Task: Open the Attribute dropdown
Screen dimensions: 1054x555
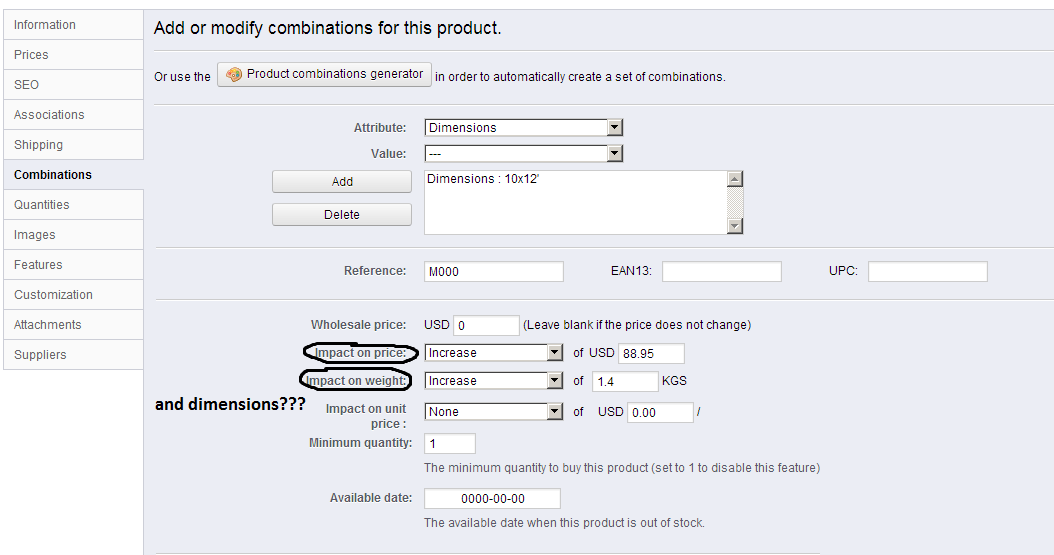Action: [x=524, y=128]
